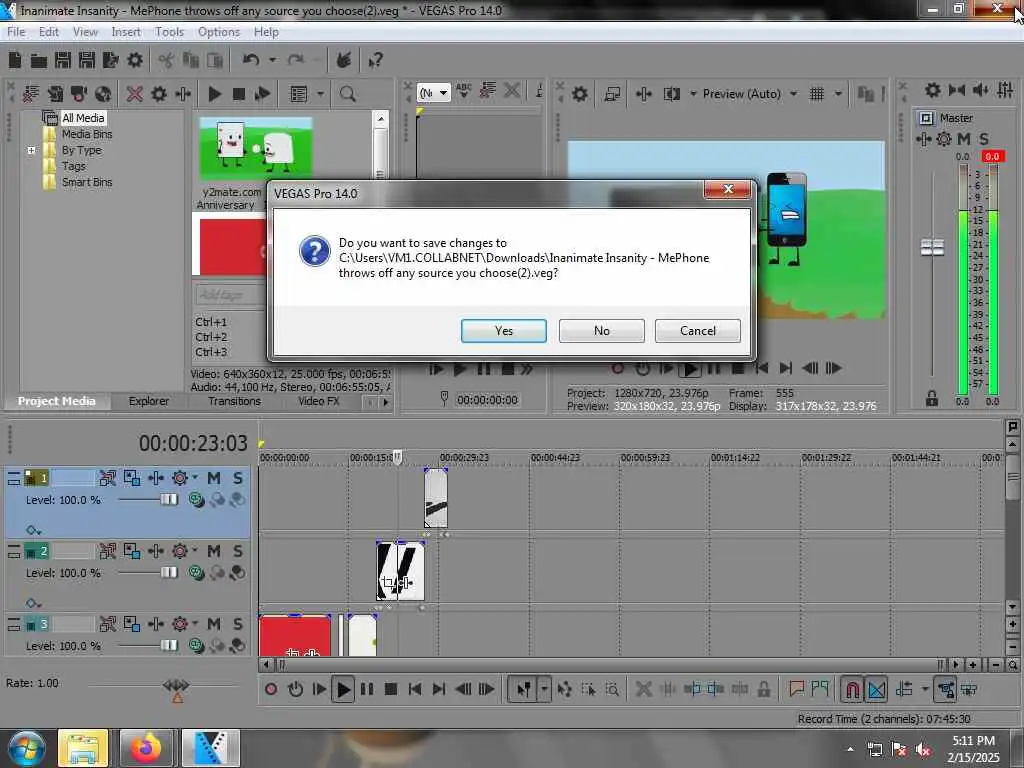Image resolution: width=1024 pixels, height=768 pixels.
Task: Open the Insert menu
Action: [126, 32]
